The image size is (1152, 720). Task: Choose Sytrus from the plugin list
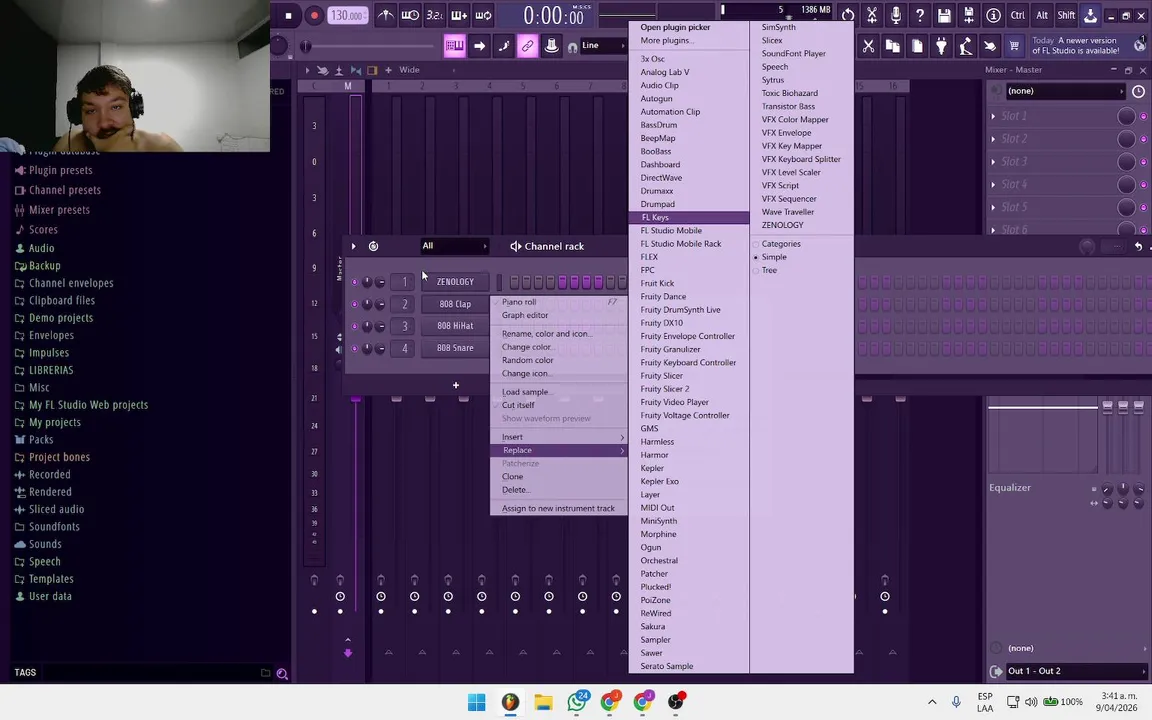pyautogui.click(x=773, y=80)
